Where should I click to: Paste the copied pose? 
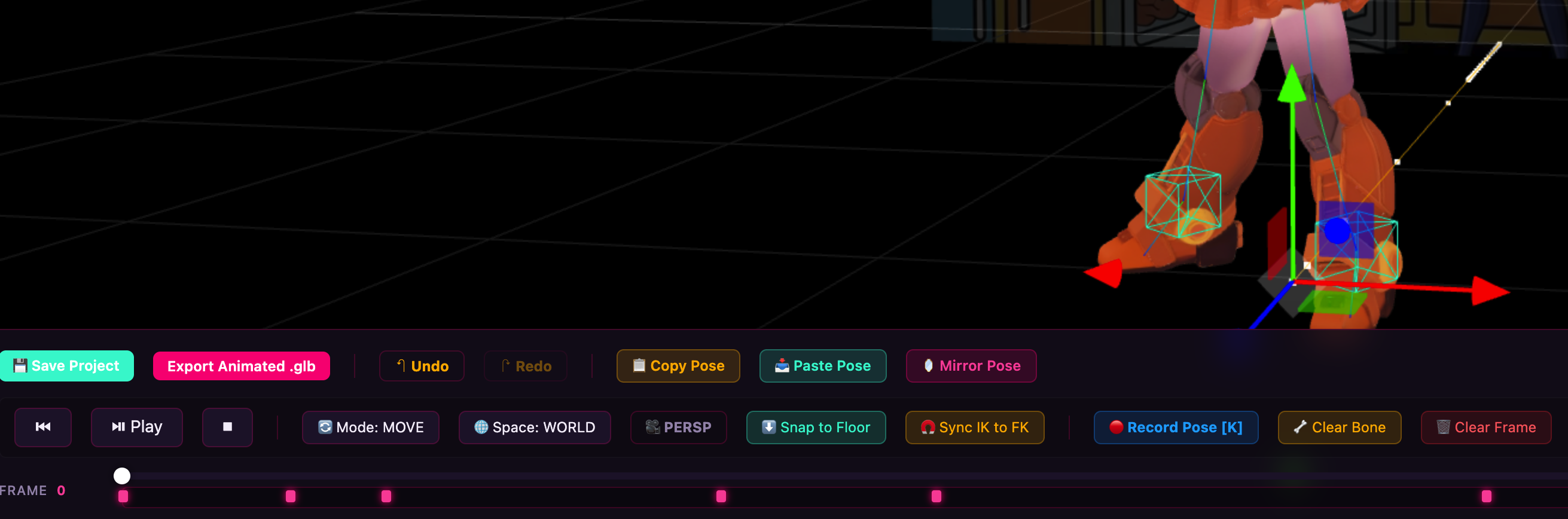tap(823, 366)
